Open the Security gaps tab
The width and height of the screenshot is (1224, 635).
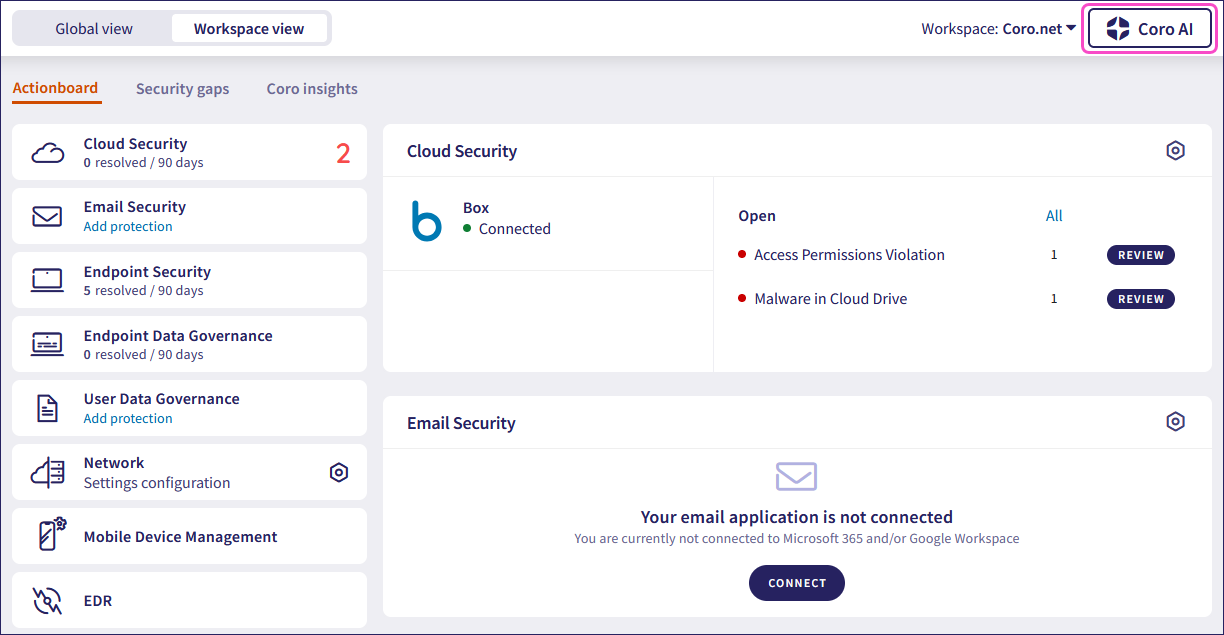click(182, 89)
